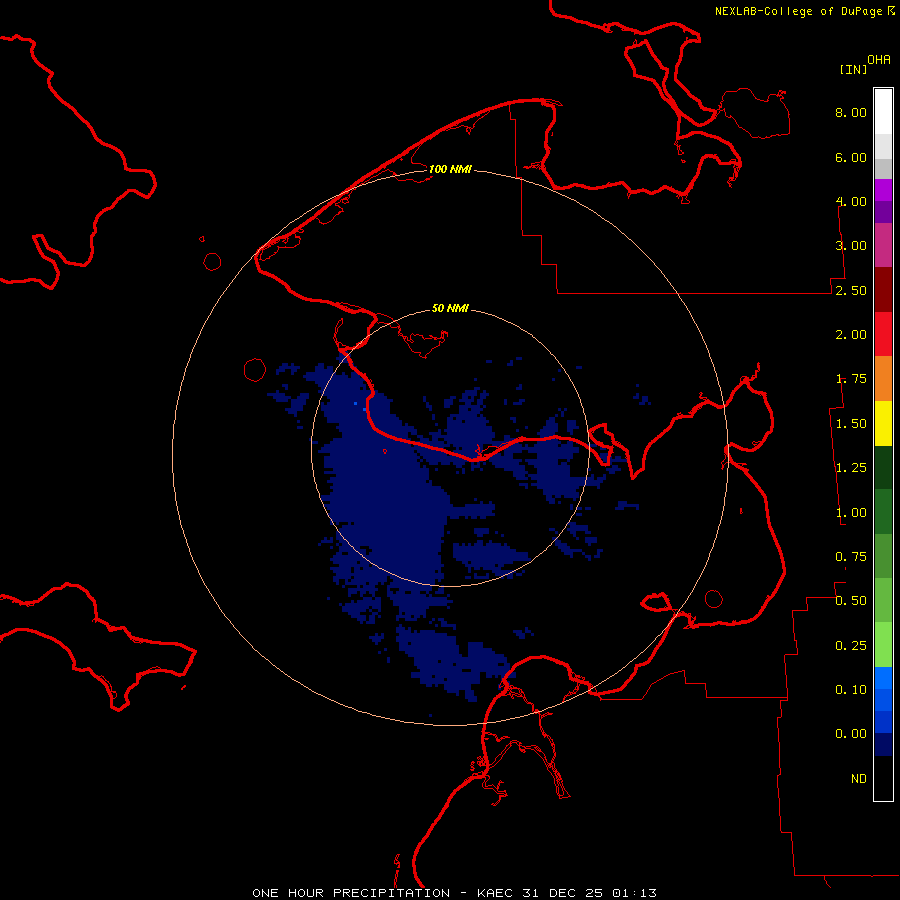
Task: Click the 8.00 legend value
Action: pos(851,112)
